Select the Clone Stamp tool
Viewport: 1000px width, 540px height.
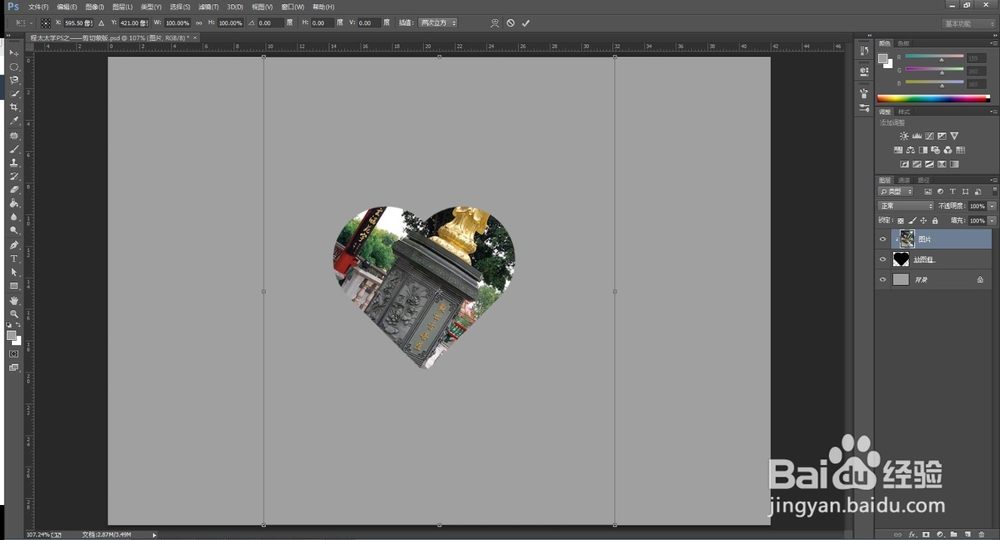(14, 163)
